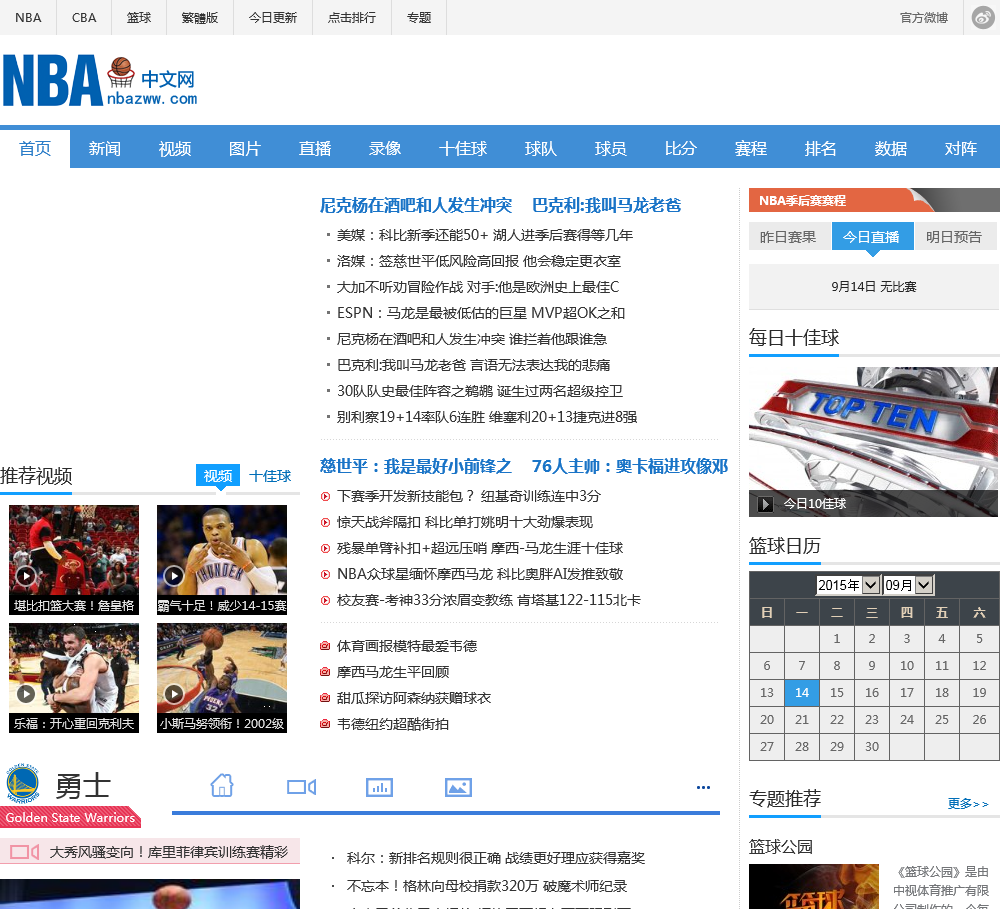Go to 首页 in main navigation
Viewport: 1000px width, 909px height.
(x=35, y=149)
